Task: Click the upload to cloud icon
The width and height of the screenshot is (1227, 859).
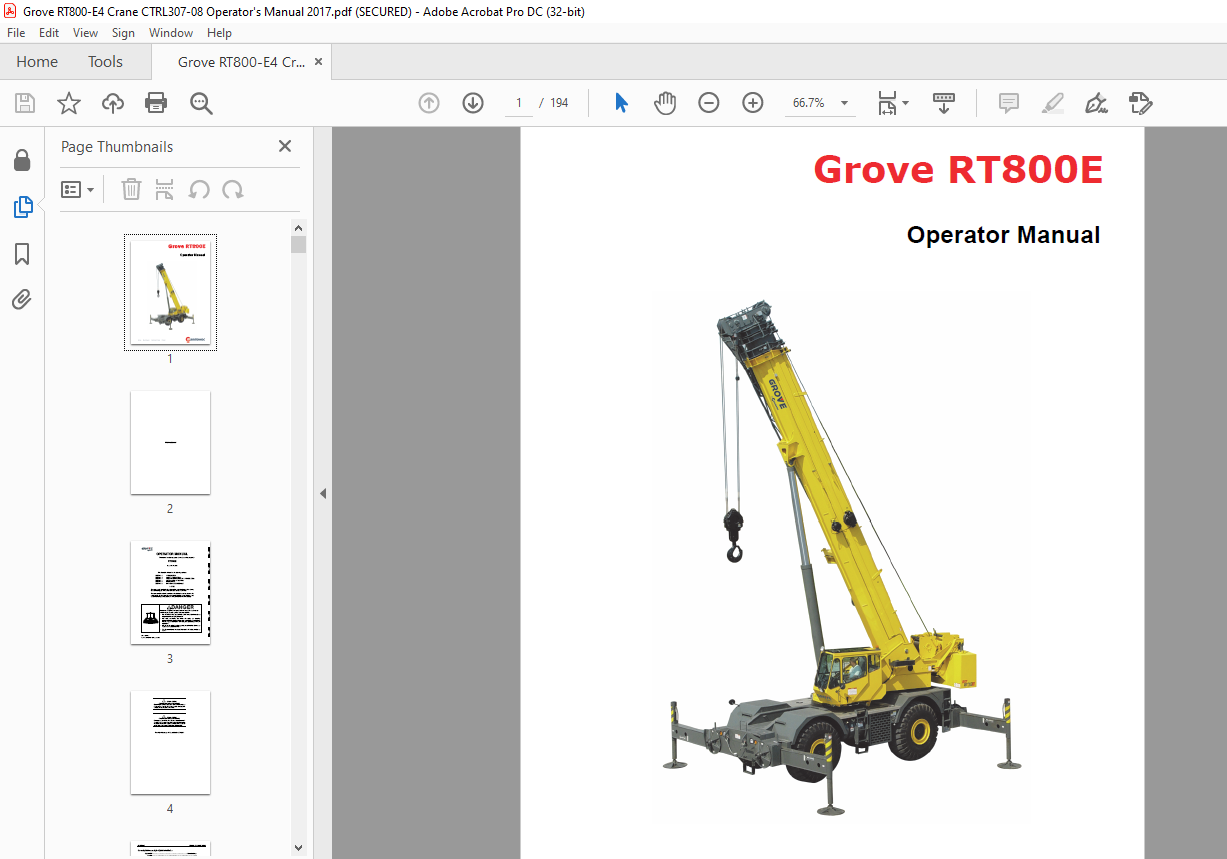Action: (113, 103)
